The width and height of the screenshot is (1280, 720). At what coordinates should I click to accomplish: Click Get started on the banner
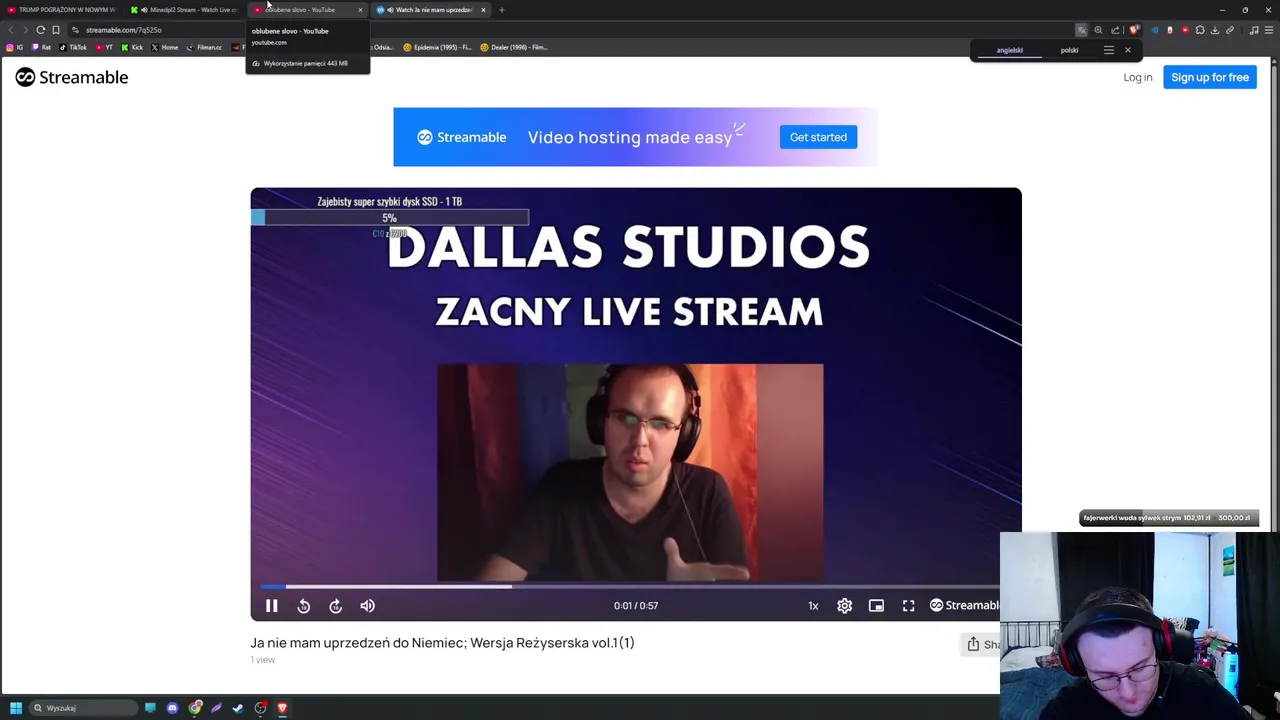(x=818, y=137)
